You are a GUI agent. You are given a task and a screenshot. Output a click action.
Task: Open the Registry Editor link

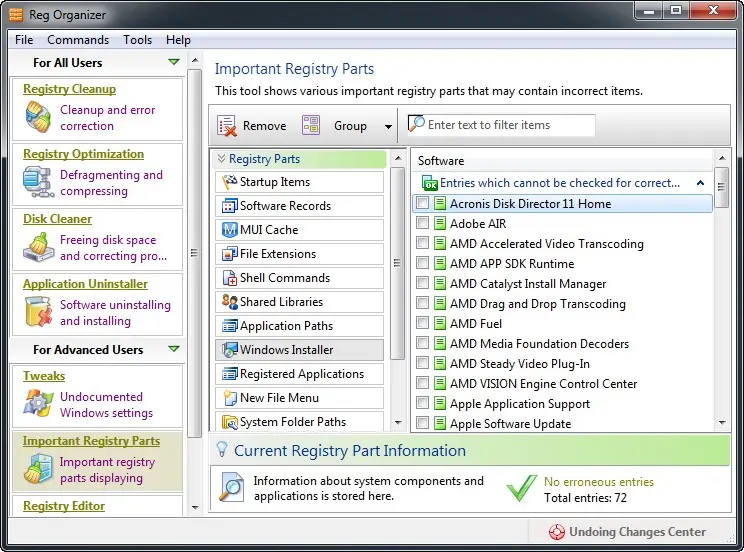click(64, 506)
